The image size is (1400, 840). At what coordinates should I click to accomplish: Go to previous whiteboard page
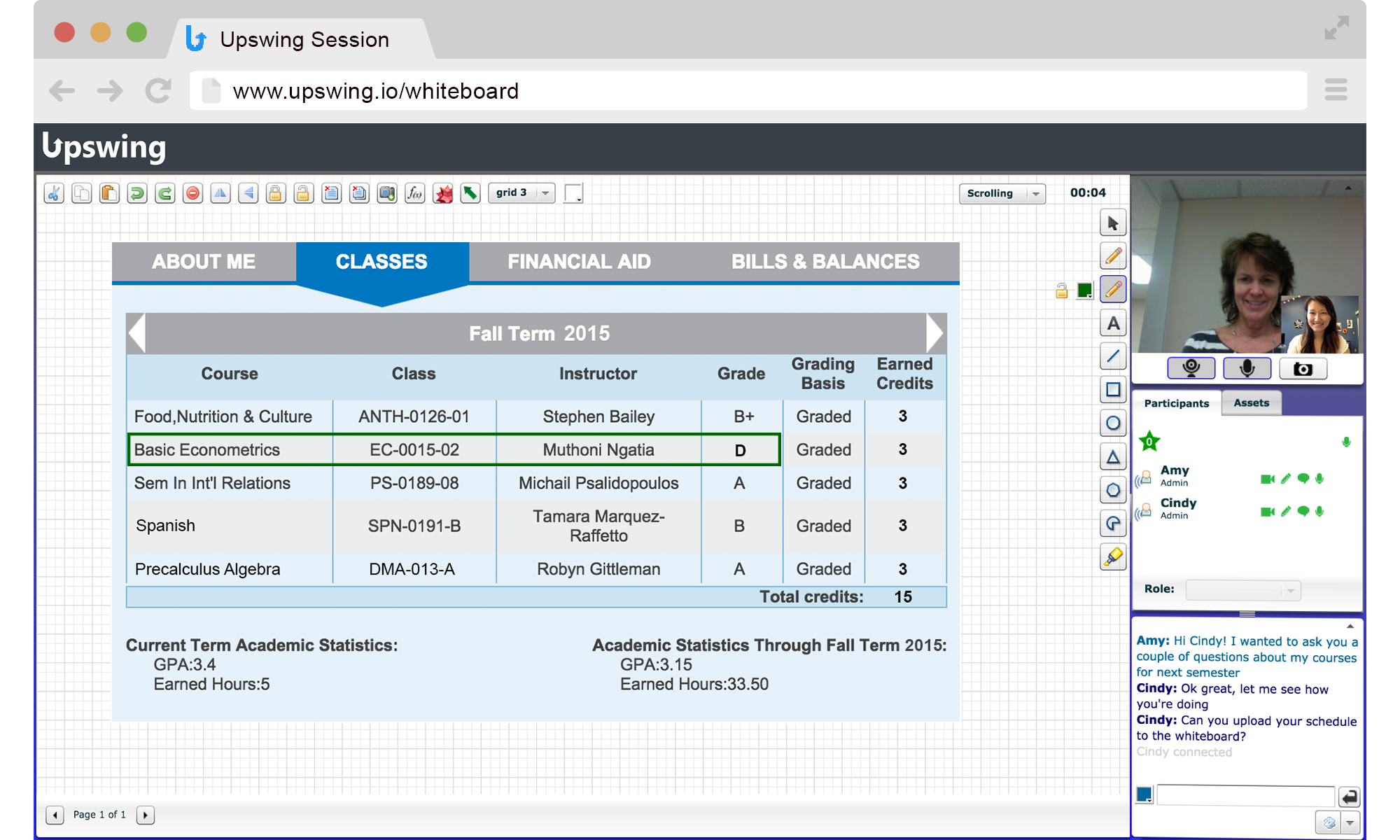click(55, 815)
